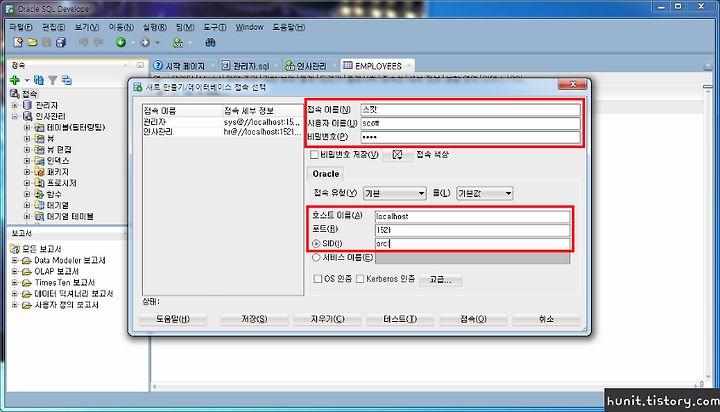Click the 함수 folder icon
The width and height of the screenshot is (720, 412).
[39, 194]
